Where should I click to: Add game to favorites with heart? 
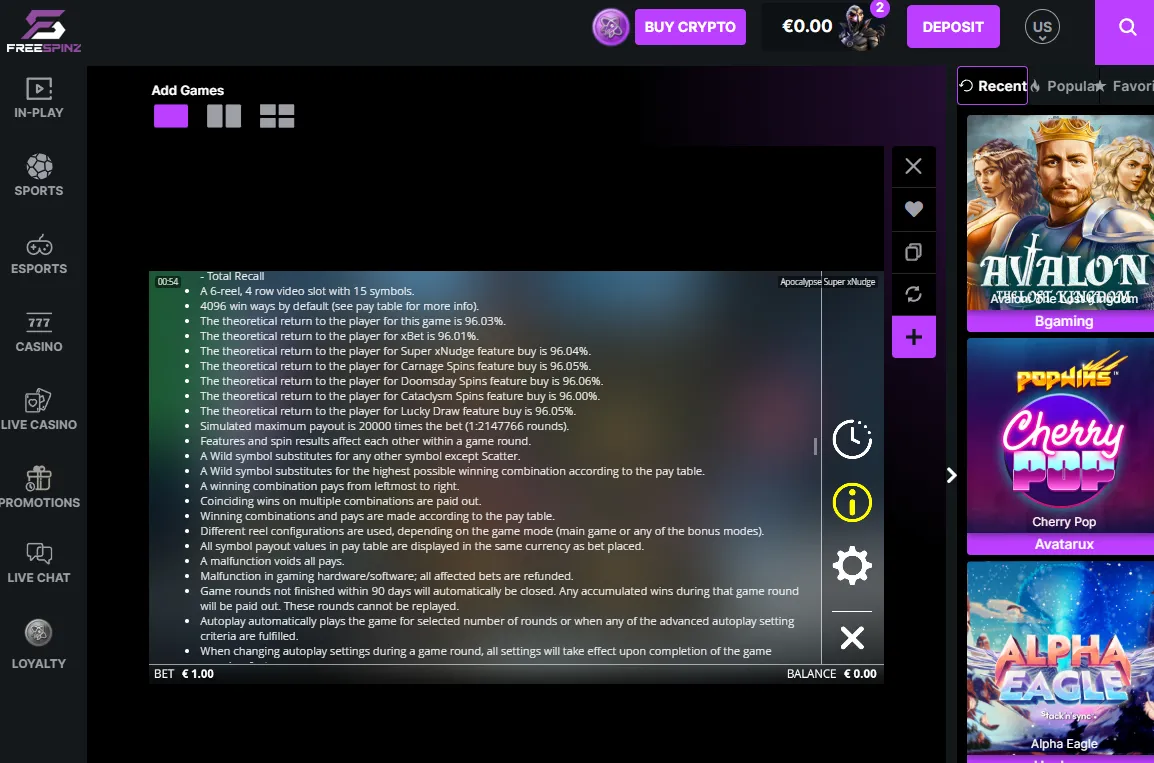(913, 209)
